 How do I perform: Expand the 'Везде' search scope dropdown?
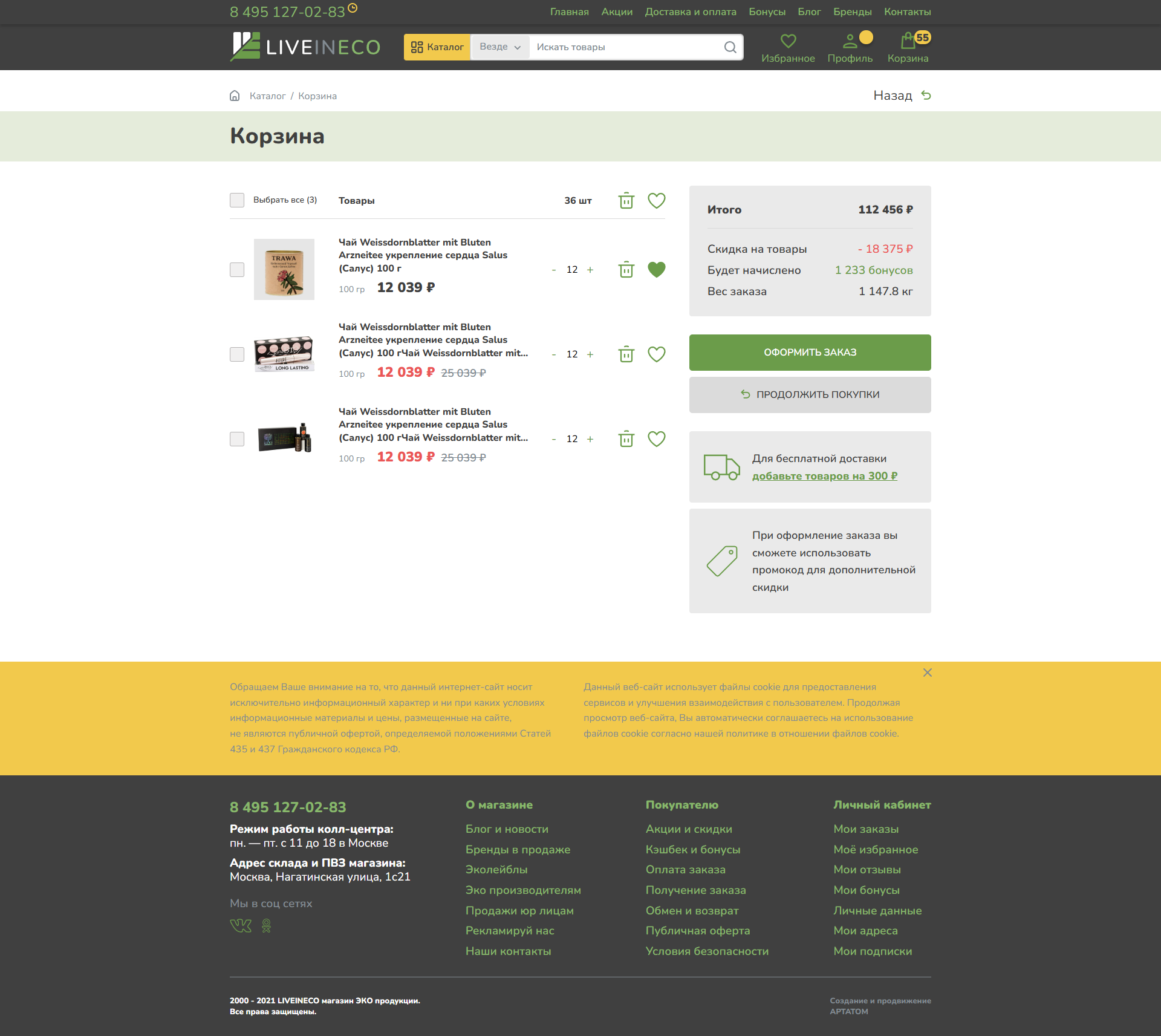(499, 47)
